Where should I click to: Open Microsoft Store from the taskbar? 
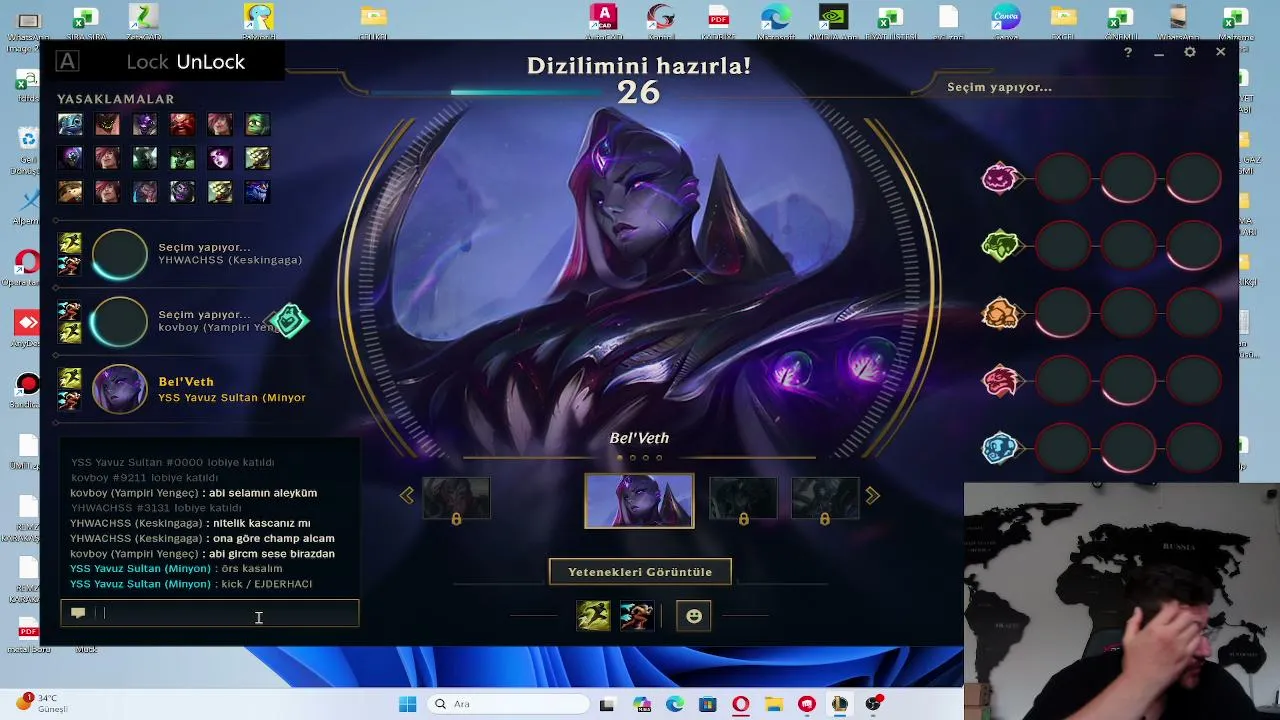click(707, 704)
